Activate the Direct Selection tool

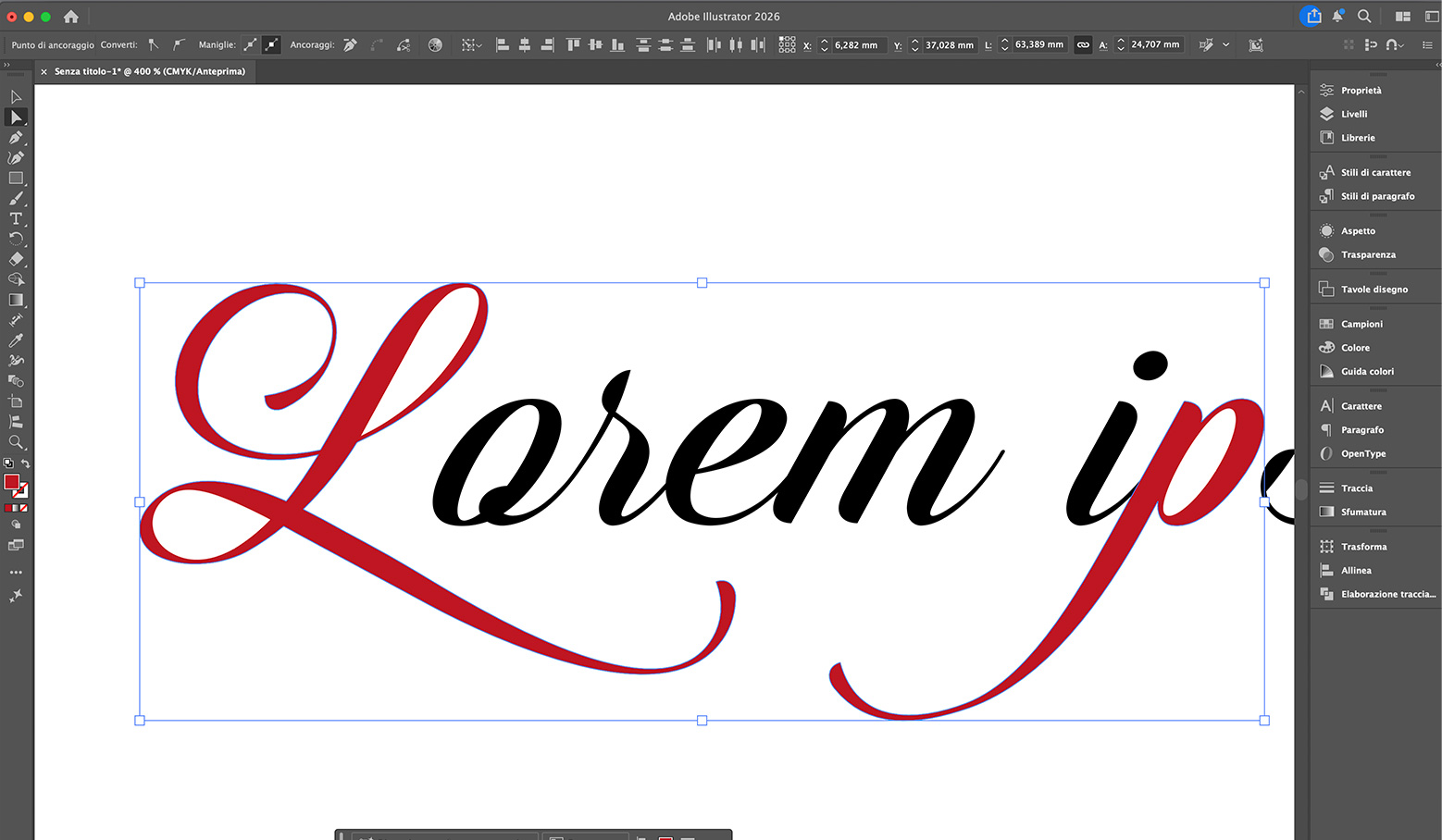(16, 117)
